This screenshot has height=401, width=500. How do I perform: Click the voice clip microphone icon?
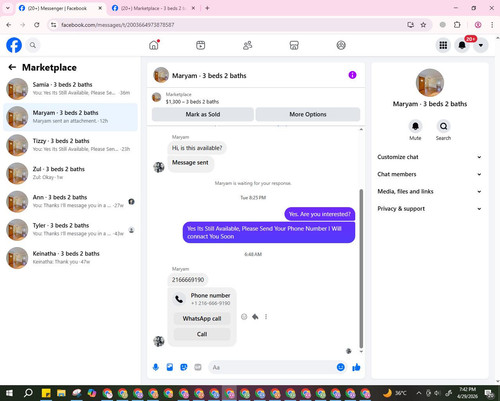[x=156, y=367]
